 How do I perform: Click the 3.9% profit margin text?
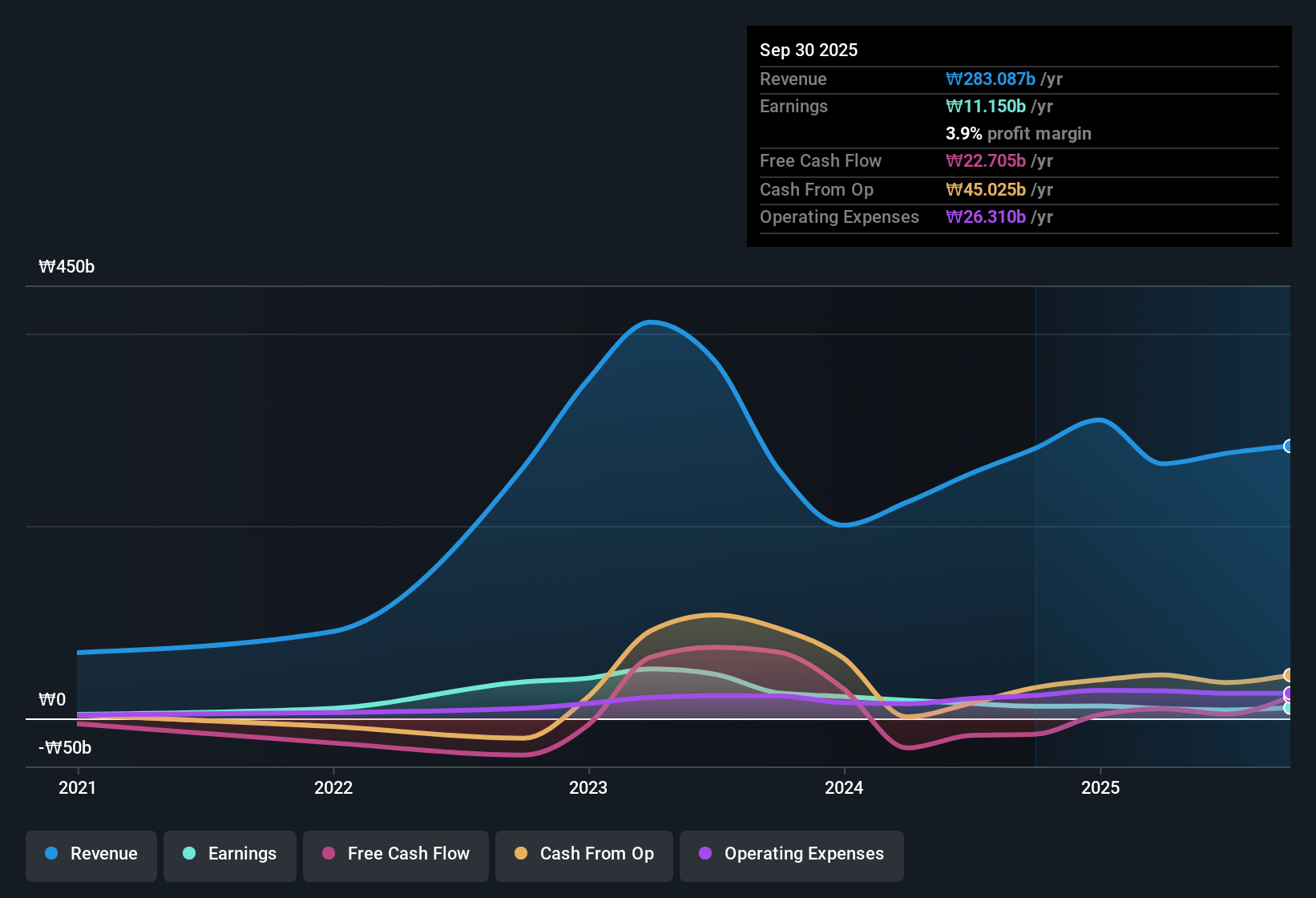[1019, 133]
